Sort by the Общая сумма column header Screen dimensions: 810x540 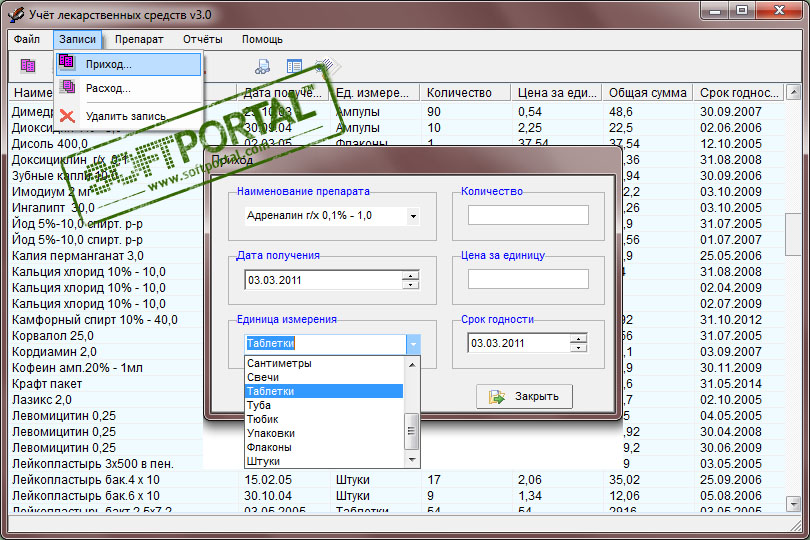coord(647,93)
